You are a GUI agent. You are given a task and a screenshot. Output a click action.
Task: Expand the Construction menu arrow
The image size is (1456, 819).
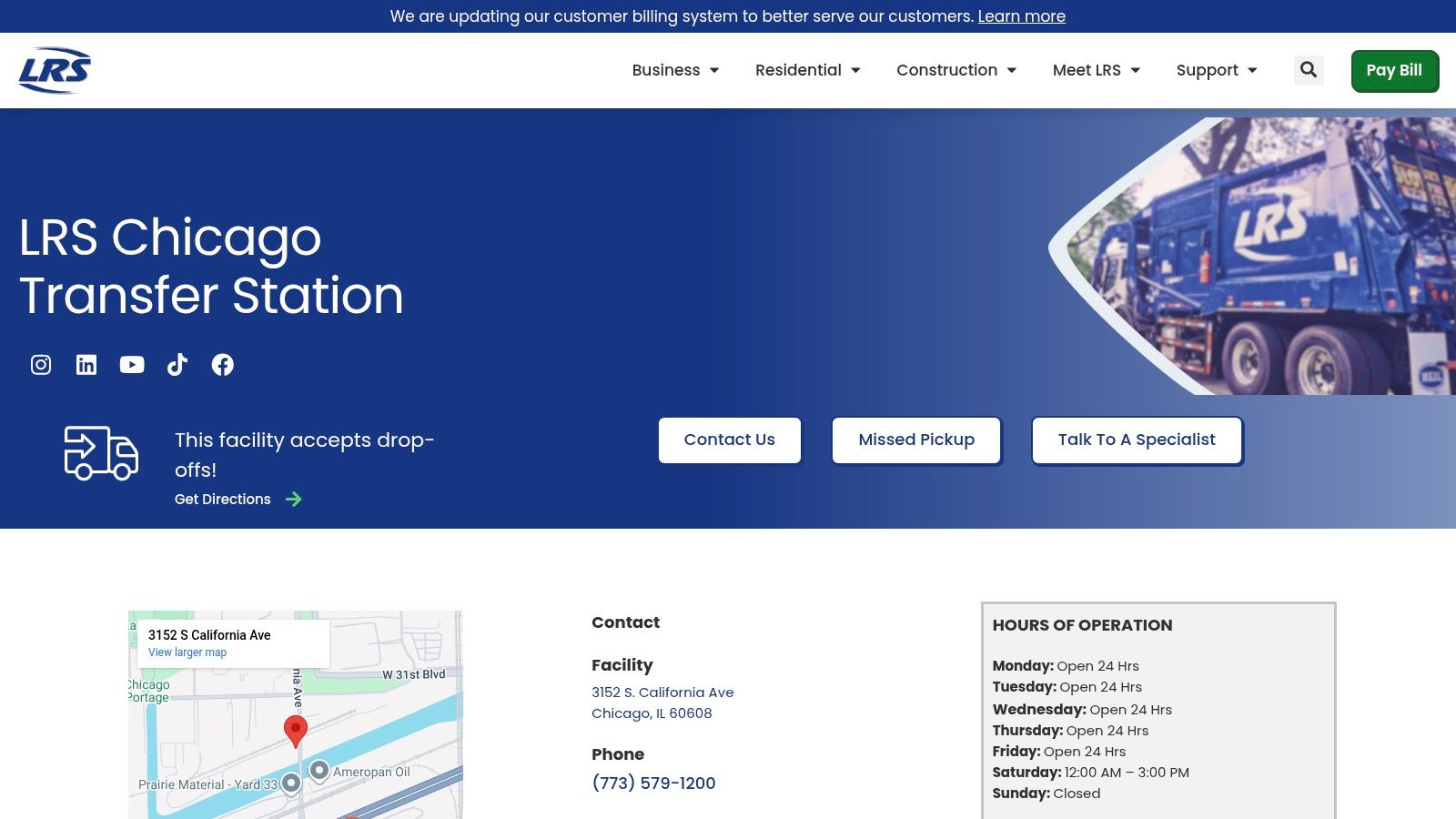point(1011,70)
